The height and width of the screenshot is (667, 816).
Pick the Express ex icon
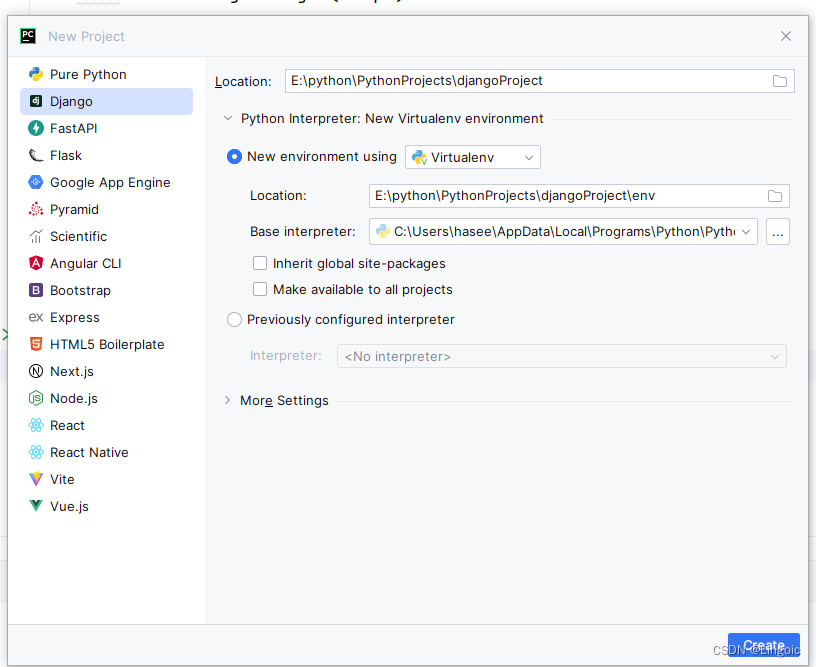[x=36, y=317]
